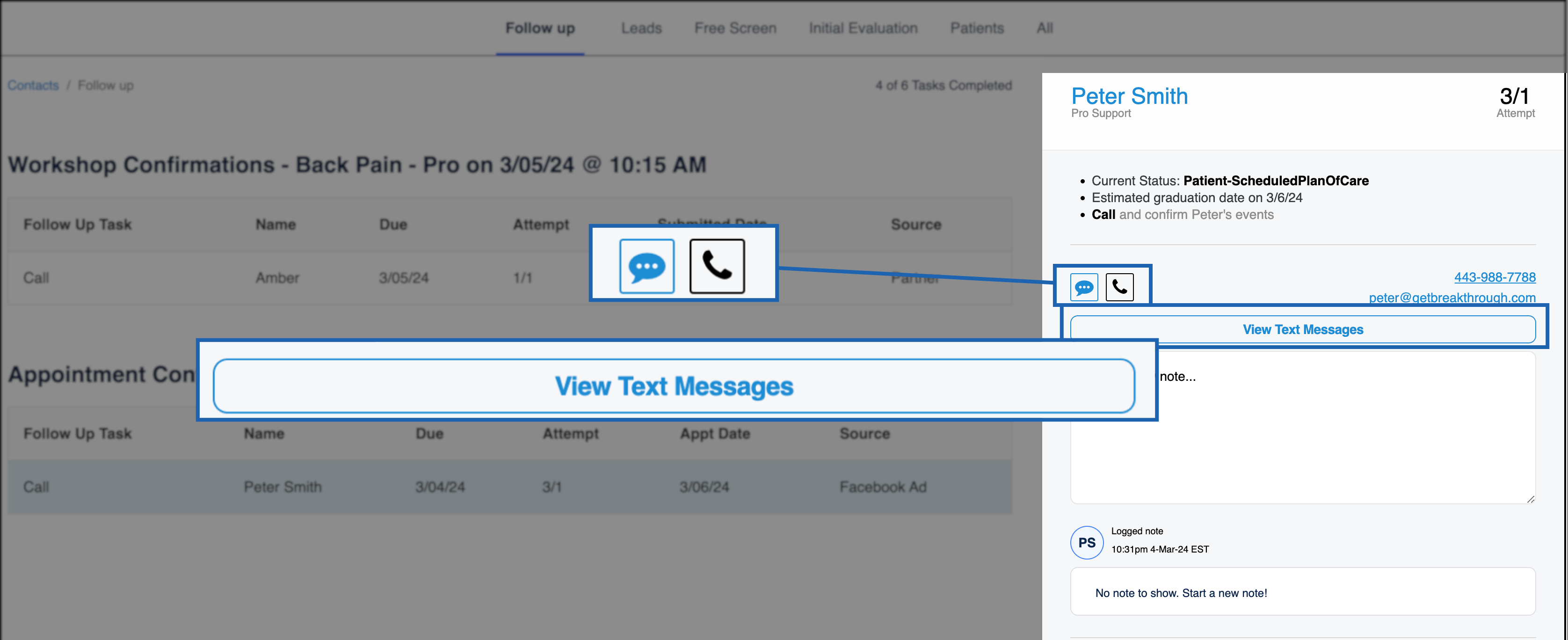Click phone number 443-988-7788 link

[x=1495, y=277]
